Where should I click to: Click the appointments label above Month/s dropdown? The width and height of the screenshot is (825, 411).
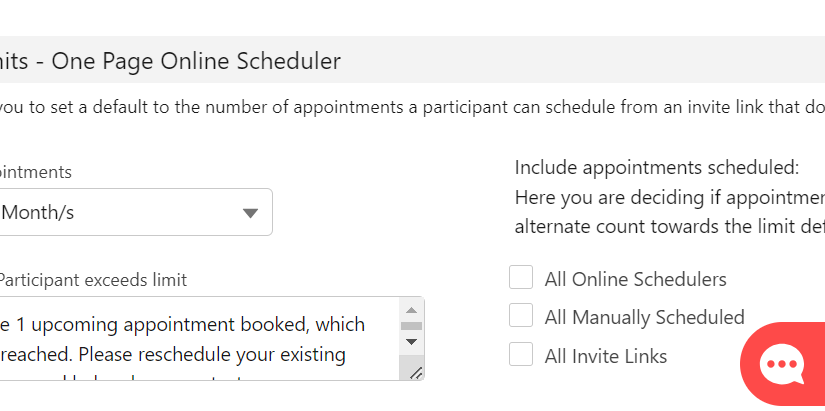36,172
